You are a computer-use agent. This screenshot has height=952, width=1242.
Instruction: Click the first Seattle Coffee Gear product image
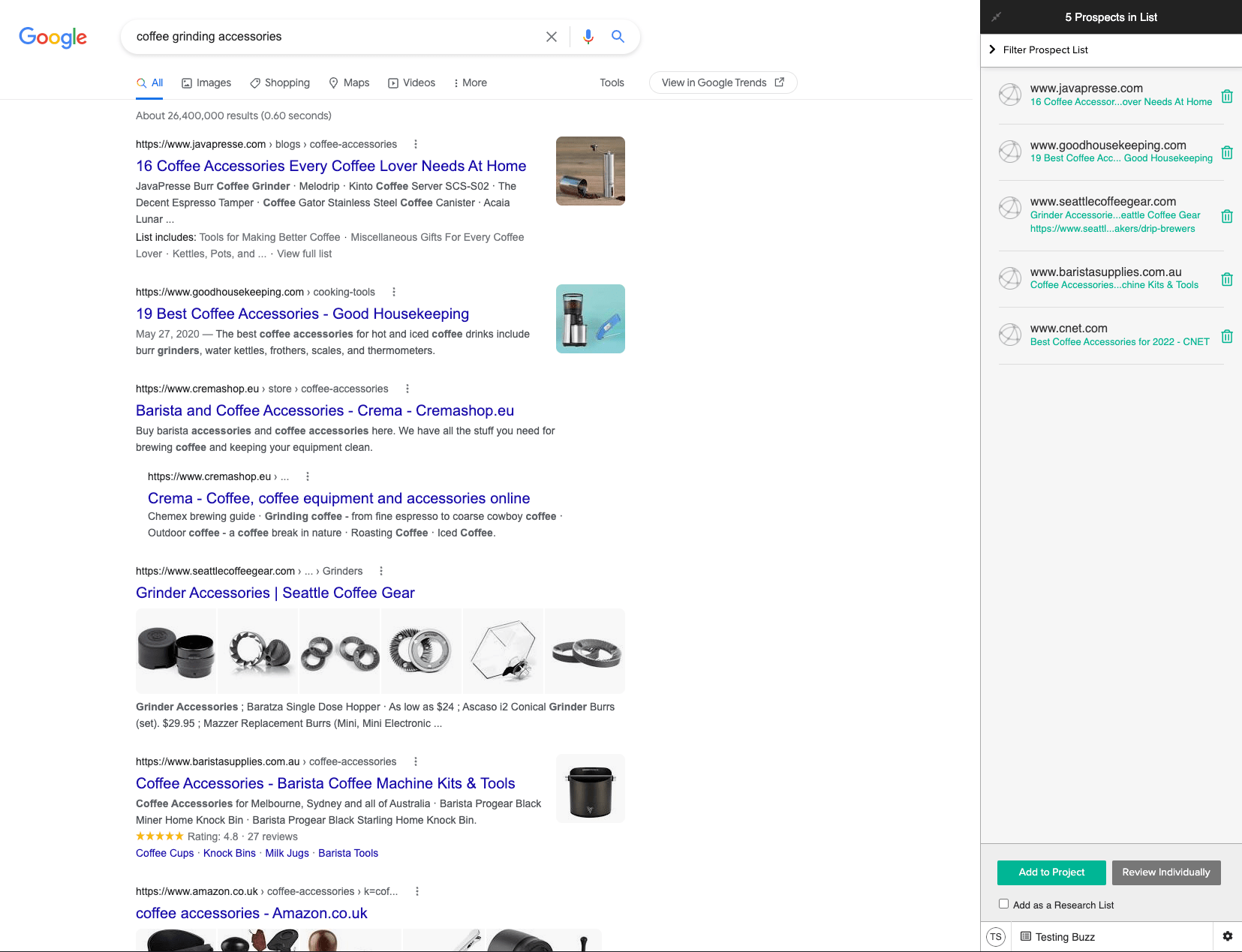[x=176, y=650]
